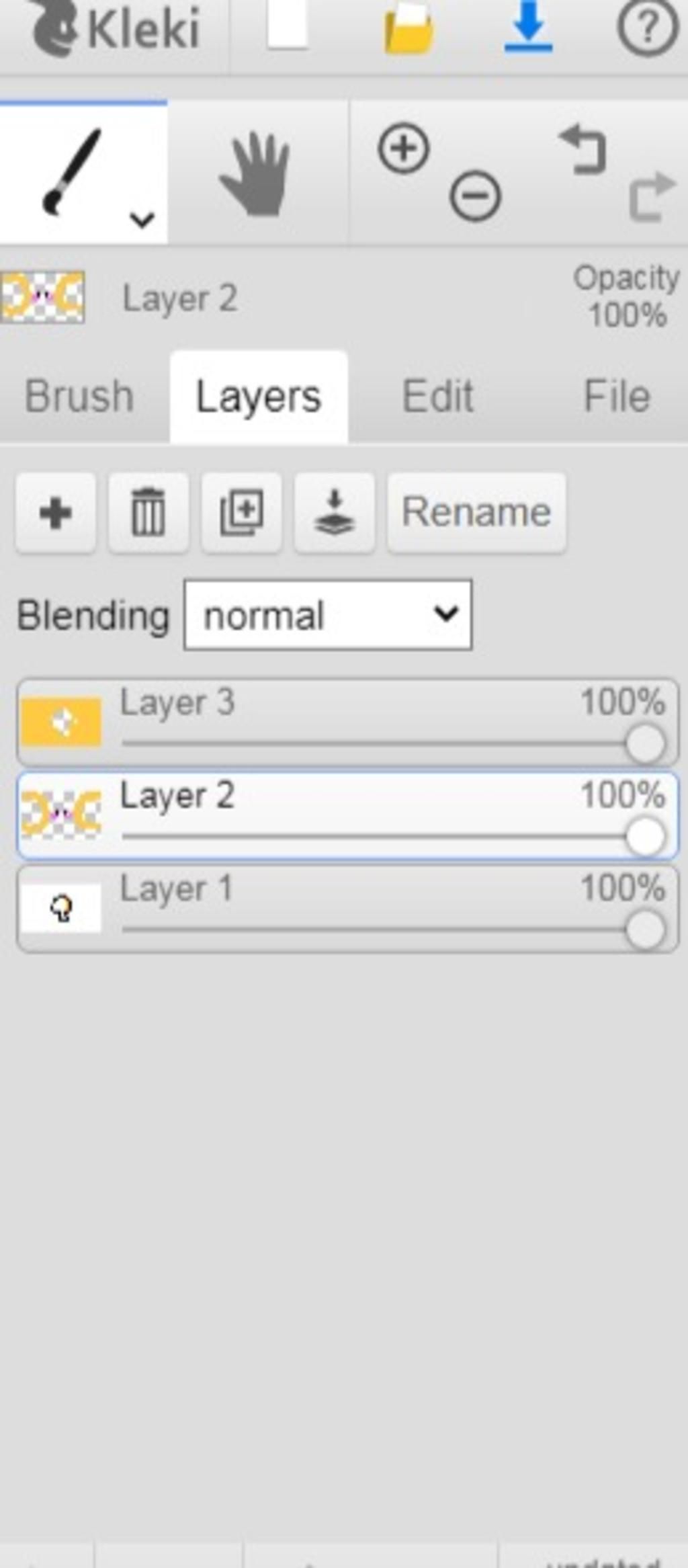Add a new layer with the plus button
Viewport: 688px width, 1568px height.
[x=56, y=513]
